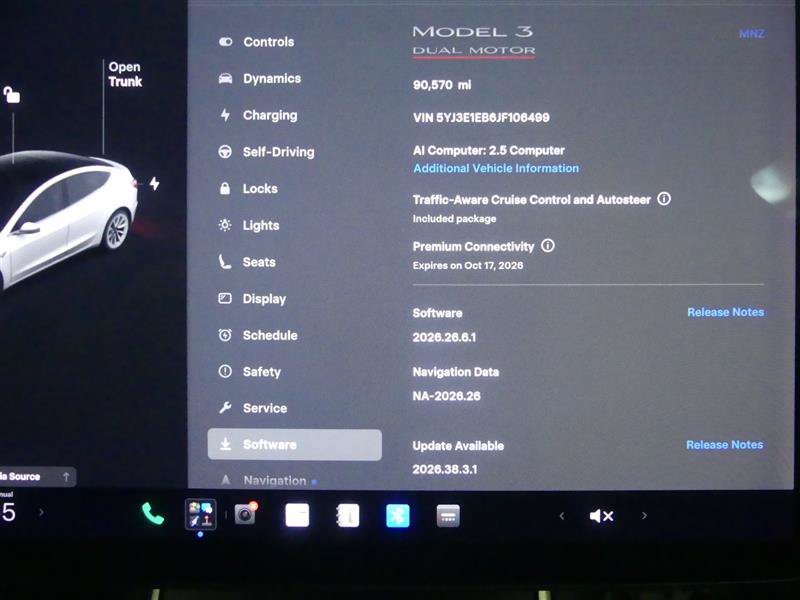Open the app launcher icon in the dock

200,514
